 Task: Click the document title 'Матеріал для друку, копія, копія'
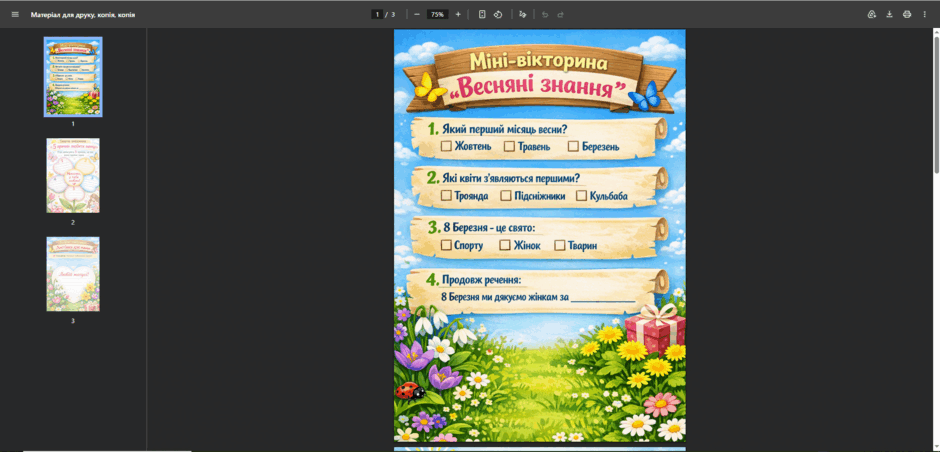point(83,14)
